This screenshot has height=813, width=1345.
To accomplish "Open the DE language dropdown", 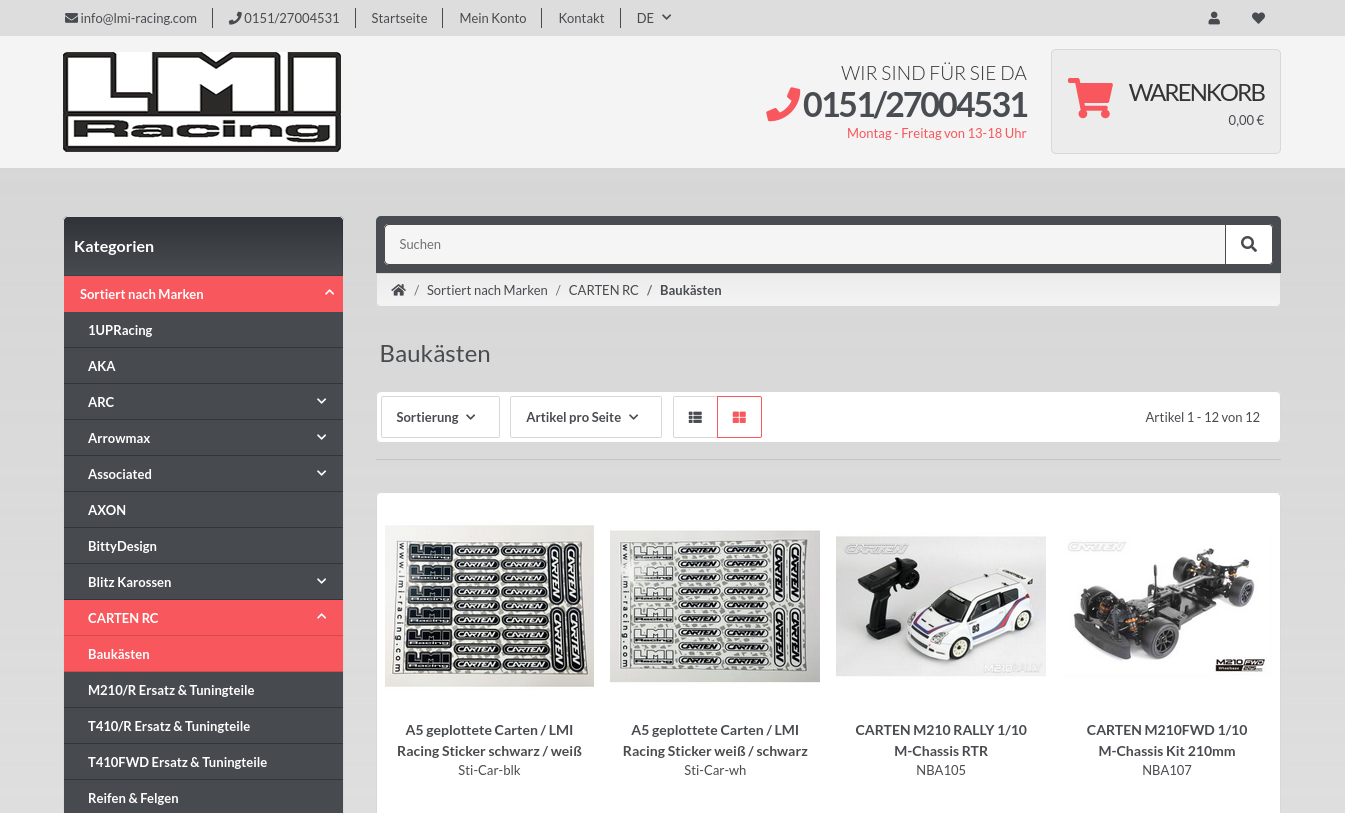I will click(654, 18).
